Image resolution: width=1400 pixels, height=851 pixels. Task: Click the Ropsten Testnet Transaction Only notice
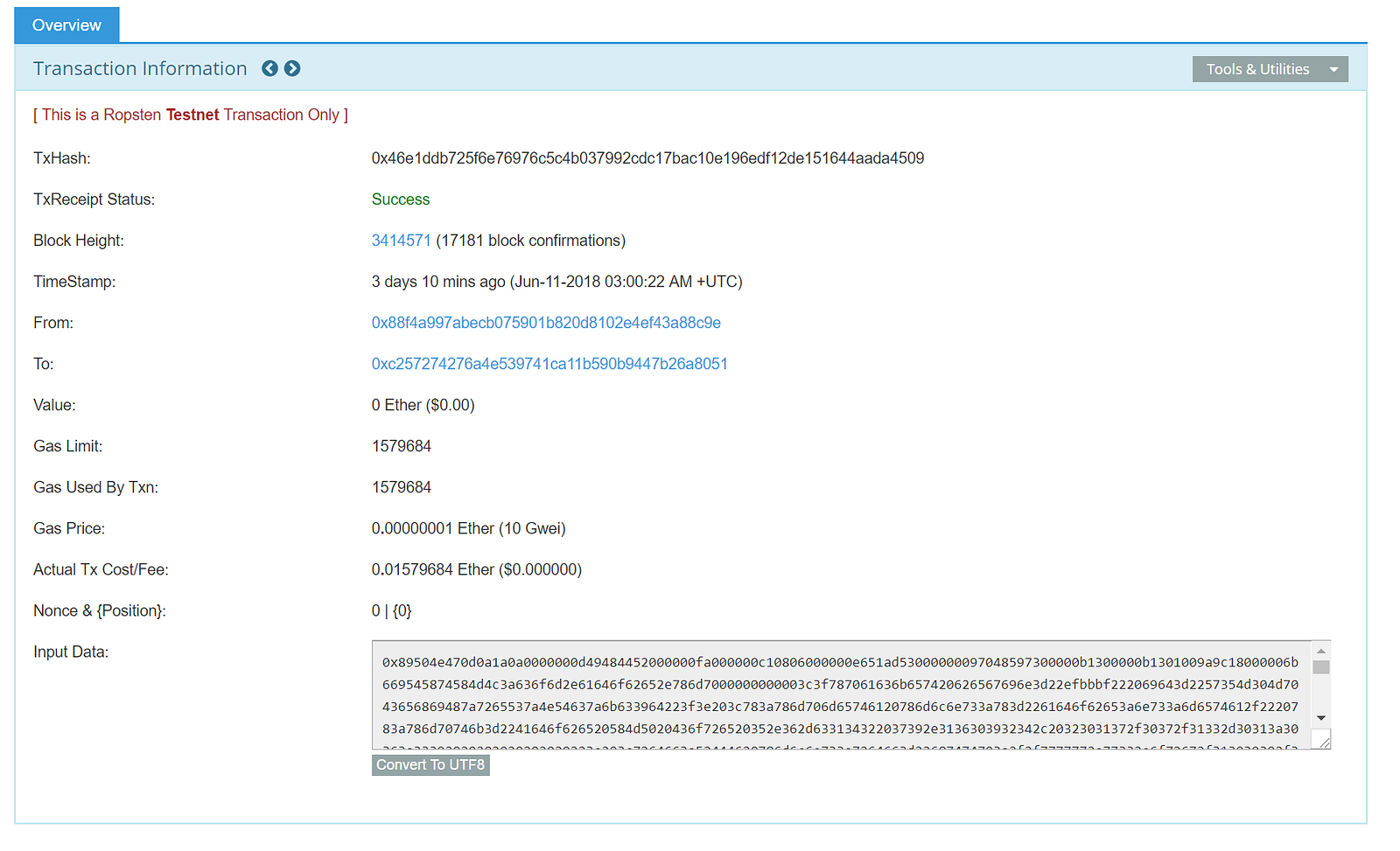pyautogui.click(x=191, y=115)
